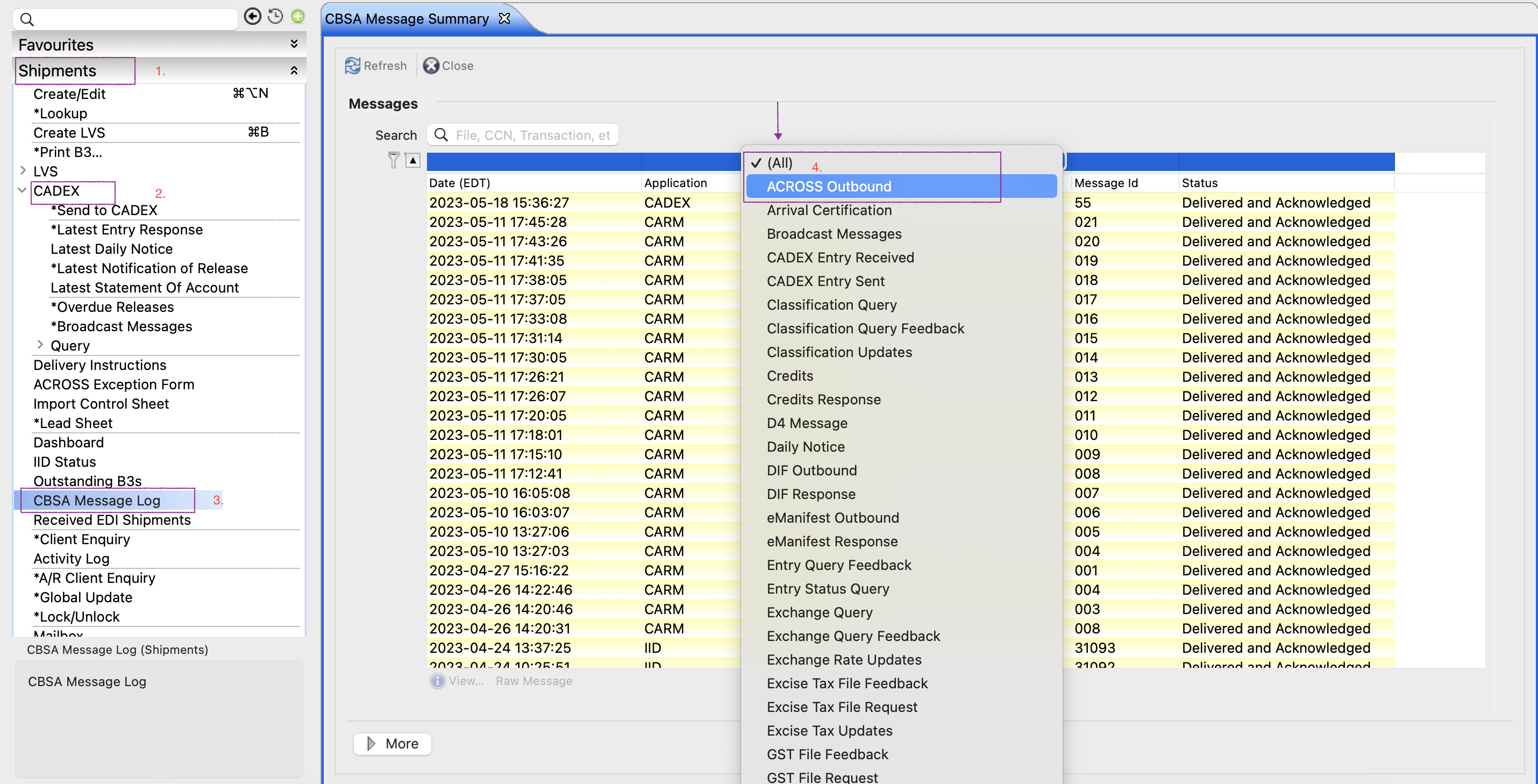Select Exchange Rate Updates option
The image size is (1538, 784).
pyautogui.click(x=844, y=660)
